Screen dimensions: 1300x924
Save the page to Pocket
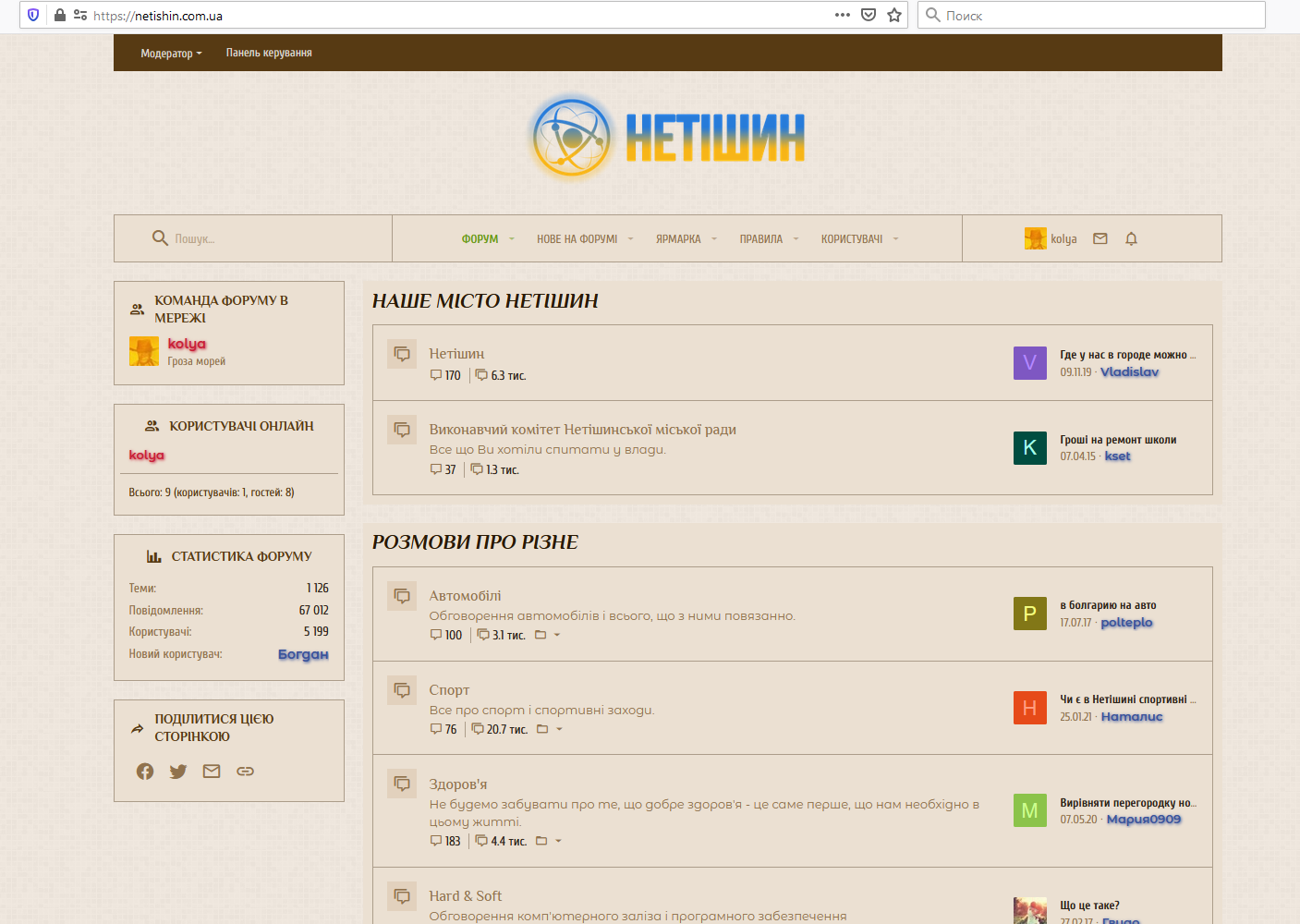tap(869, 15)
